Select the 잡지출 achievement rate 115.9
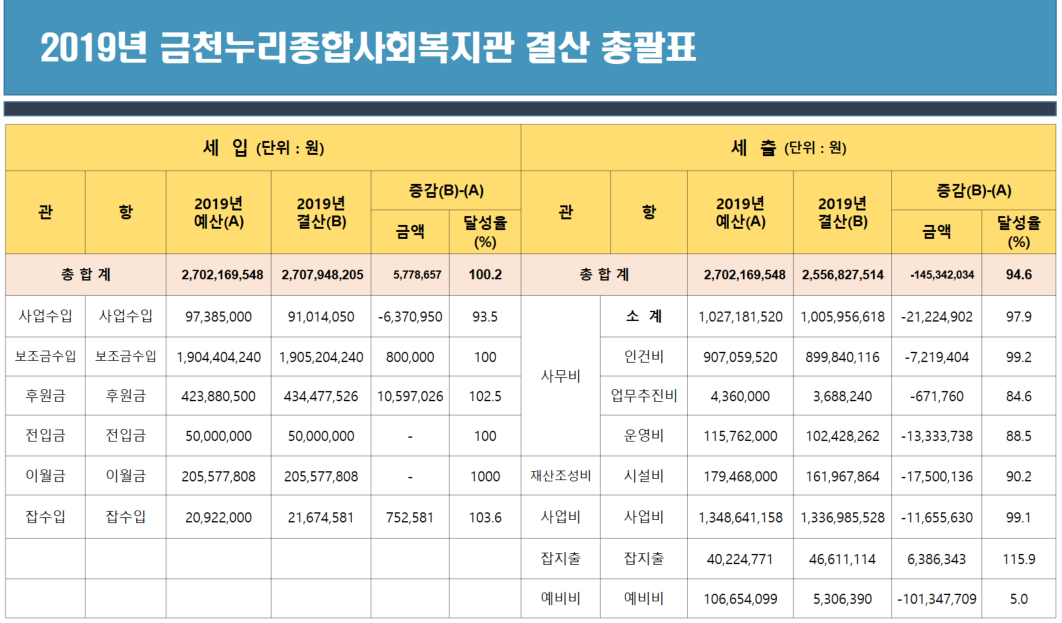The width and height of the screenshot is (1062, 623). 1018,559
